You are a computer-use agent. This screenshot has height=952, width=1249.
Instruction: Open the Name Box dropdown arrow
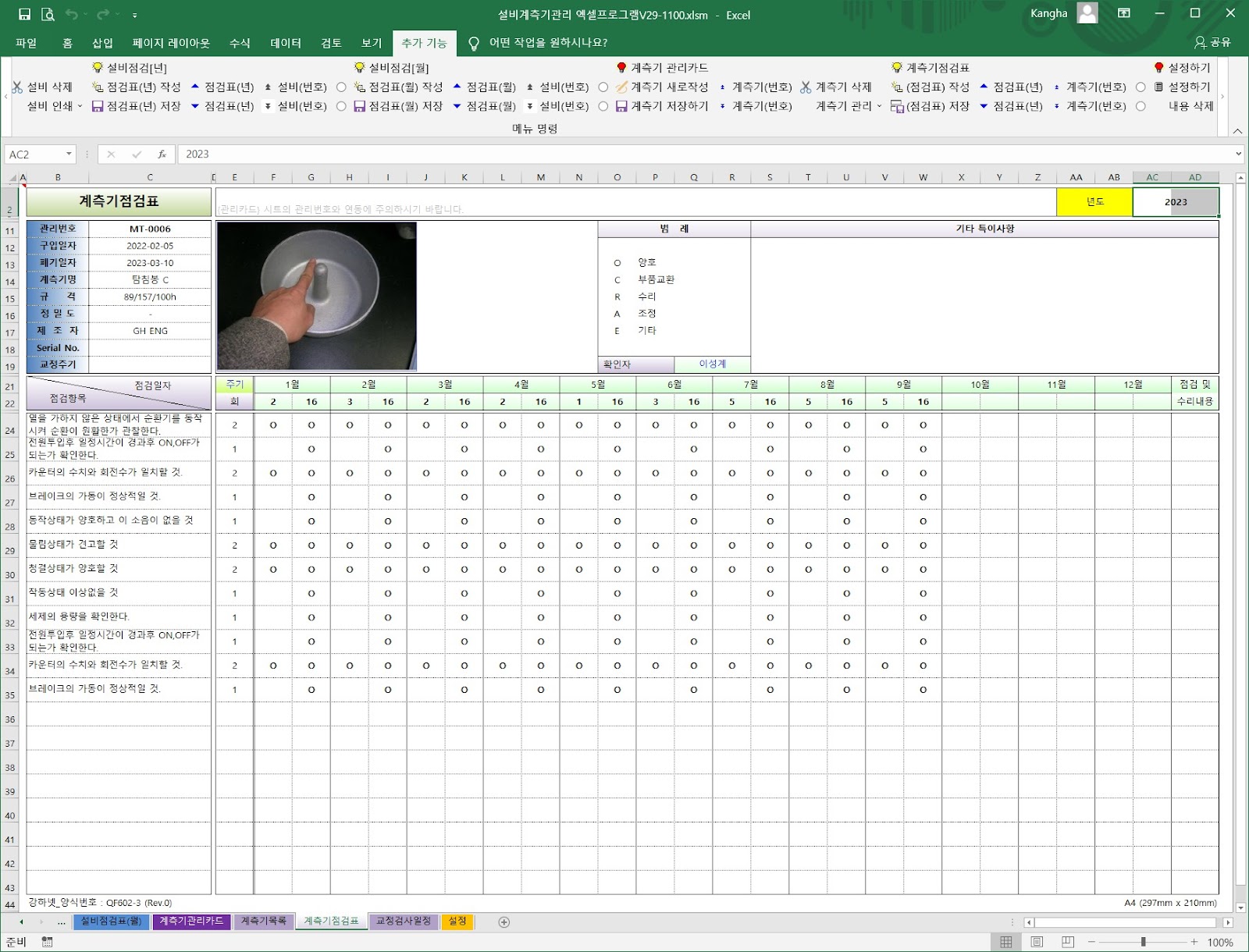tap(69, 155)
